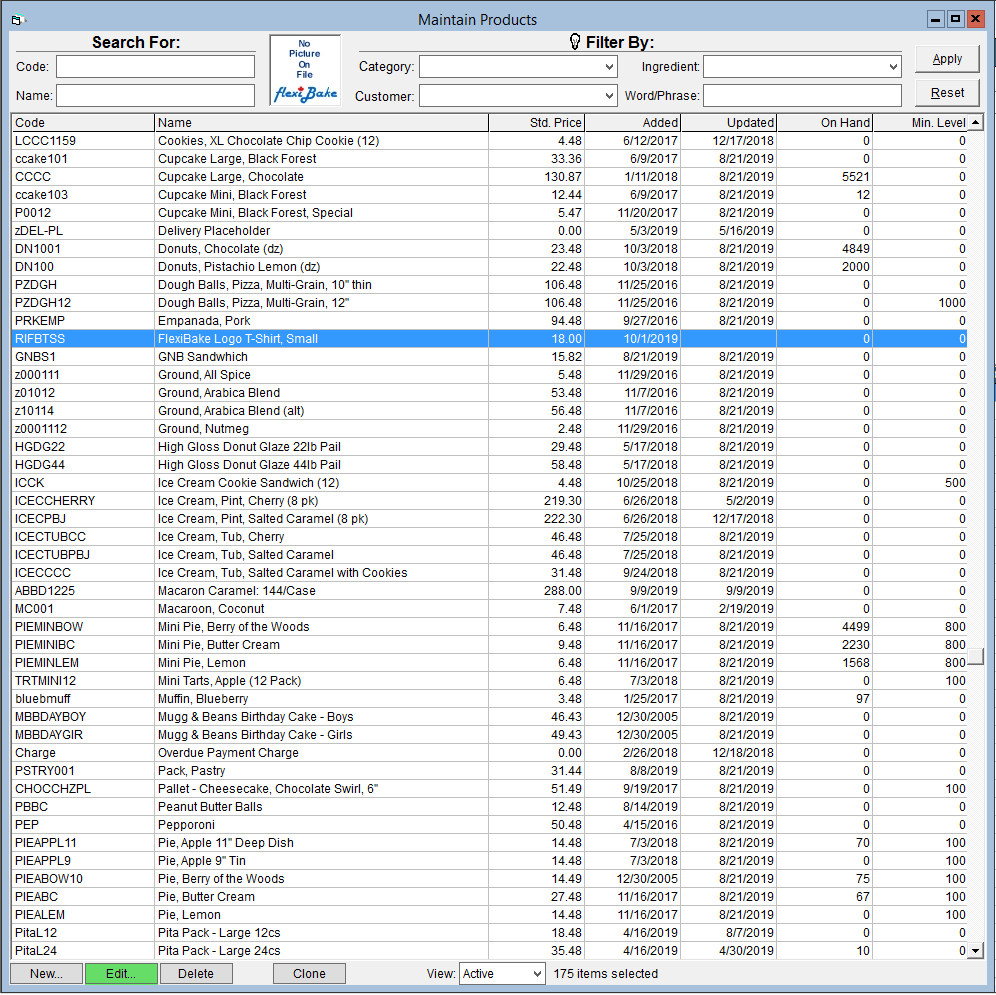Select row Mini Pie, Berry of the Woods

coord(490,626)
